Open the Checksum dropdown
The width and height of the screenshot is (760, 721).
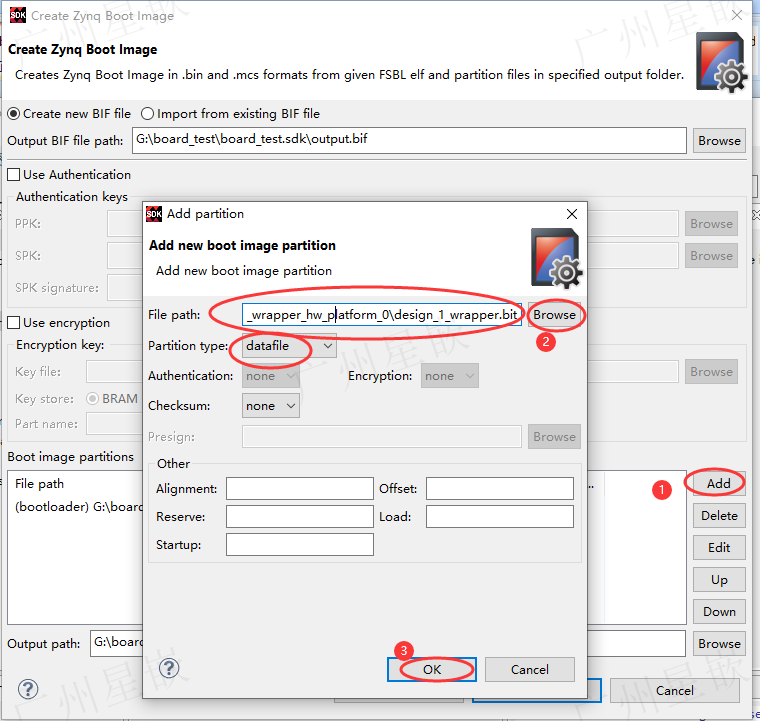[271, 406]
